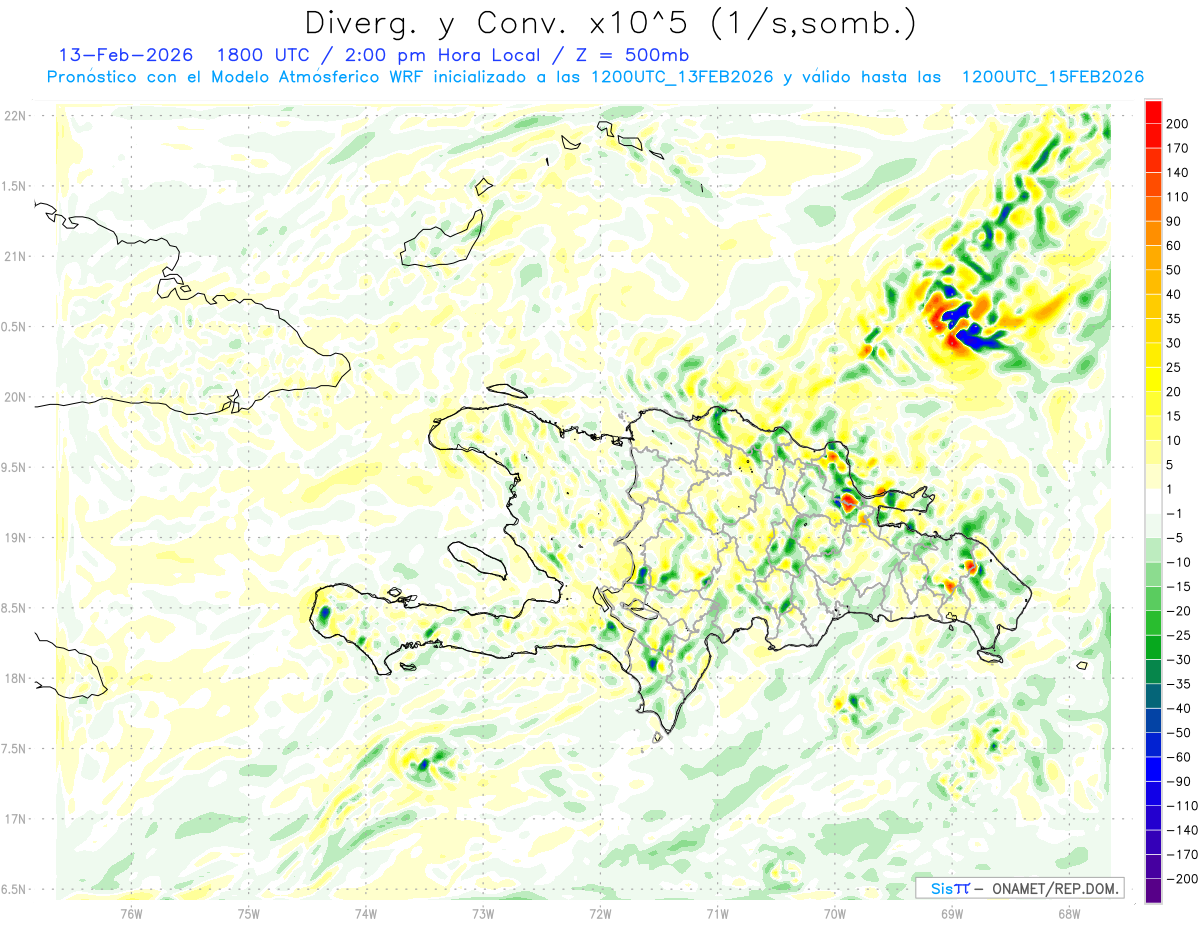Image resolution: width=1200 pixels, height=927 pixels.
Task: Click the '74W' longitude label
Action: pyautogui.click(x=366, y=914)
